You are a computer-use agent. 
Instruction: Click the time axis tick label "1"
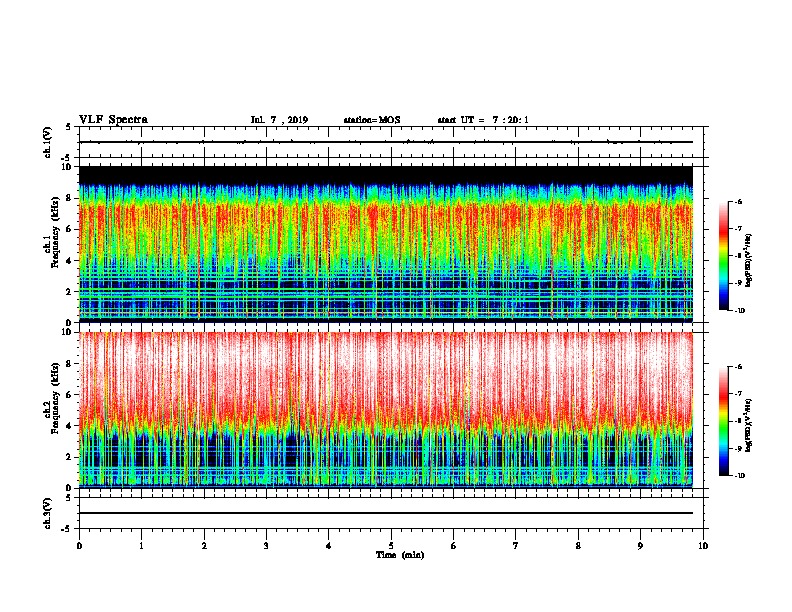pyautogui.click(x=141, y=546)
